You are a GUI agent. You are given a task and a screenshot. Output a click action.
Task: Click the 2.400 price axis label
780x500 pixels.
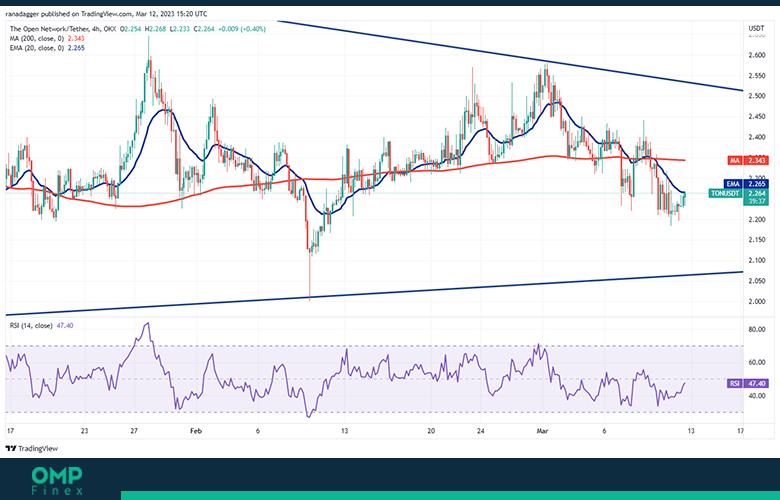click(x=757, y=137)
